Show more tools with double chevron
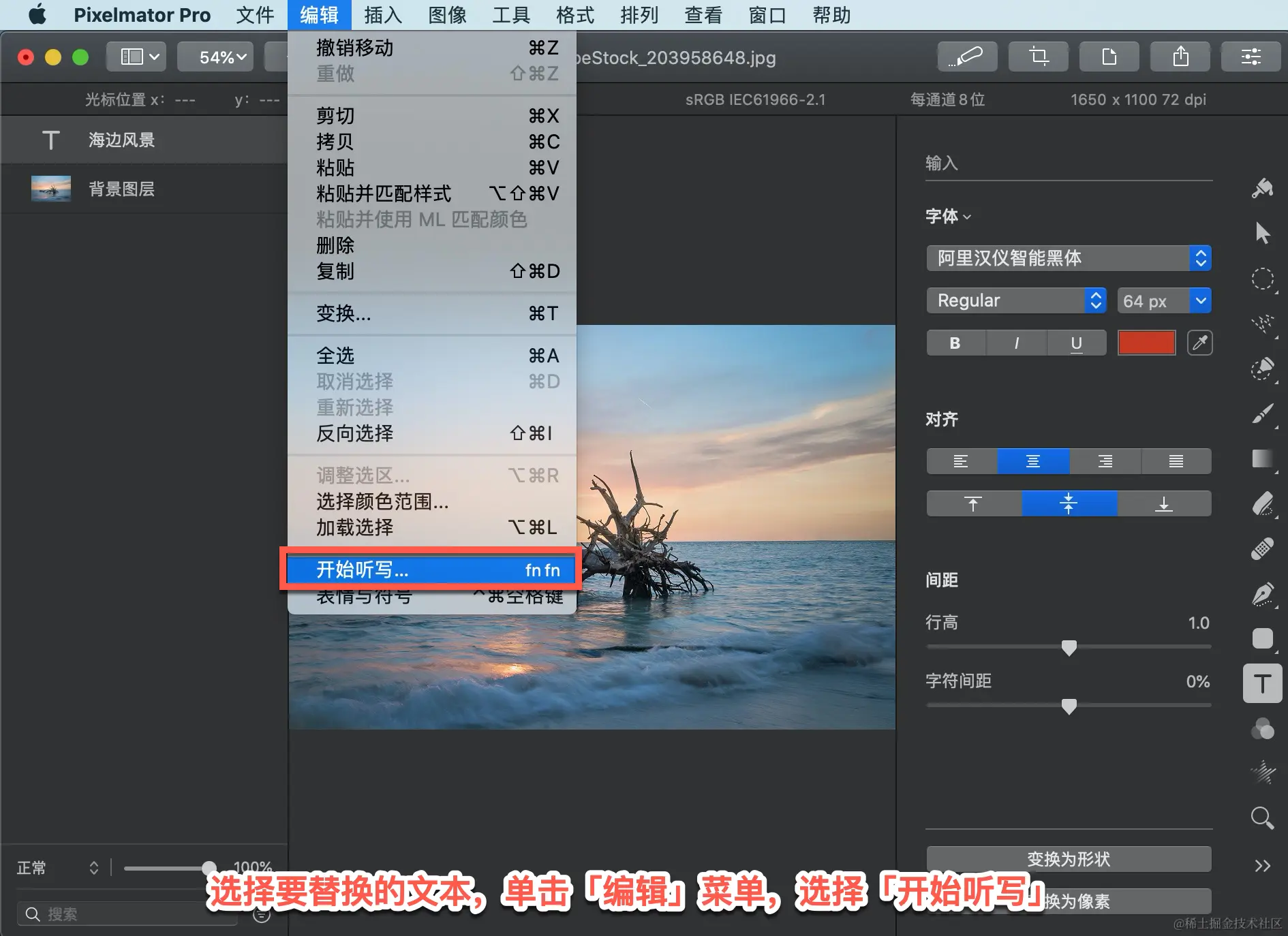The width and height of the screenshot is (1288, 936). click(1262, 866)
